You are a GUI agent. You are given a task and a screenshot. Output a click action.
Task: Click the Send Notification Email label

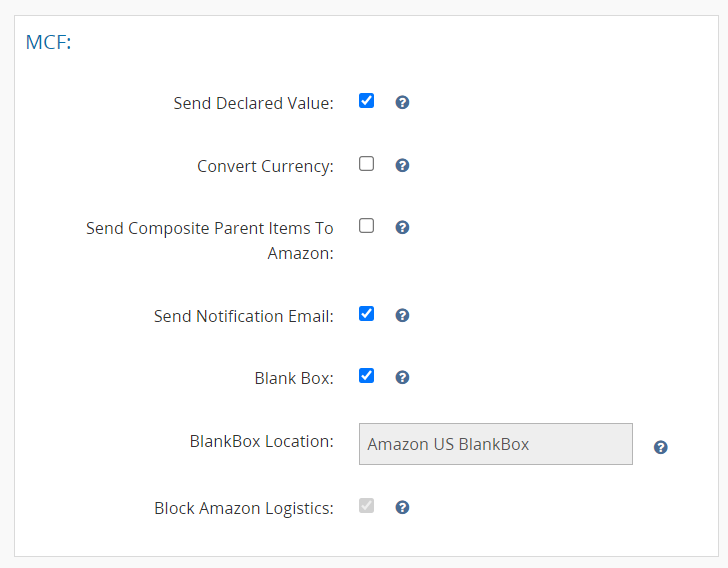(x=243, y=316)
